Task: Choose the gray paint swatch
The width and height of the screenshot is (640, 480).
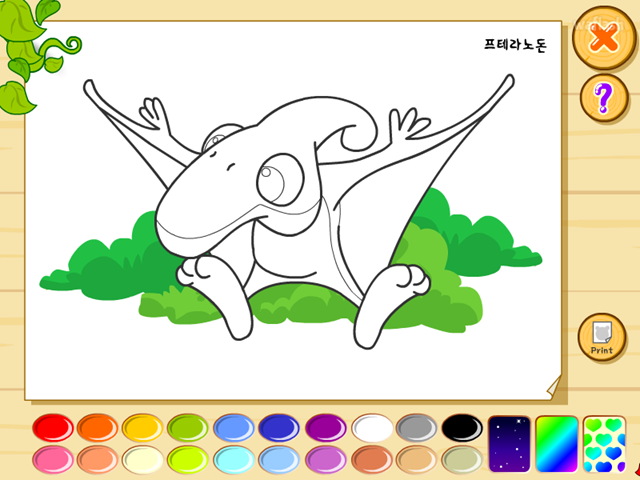Action: 417,427
